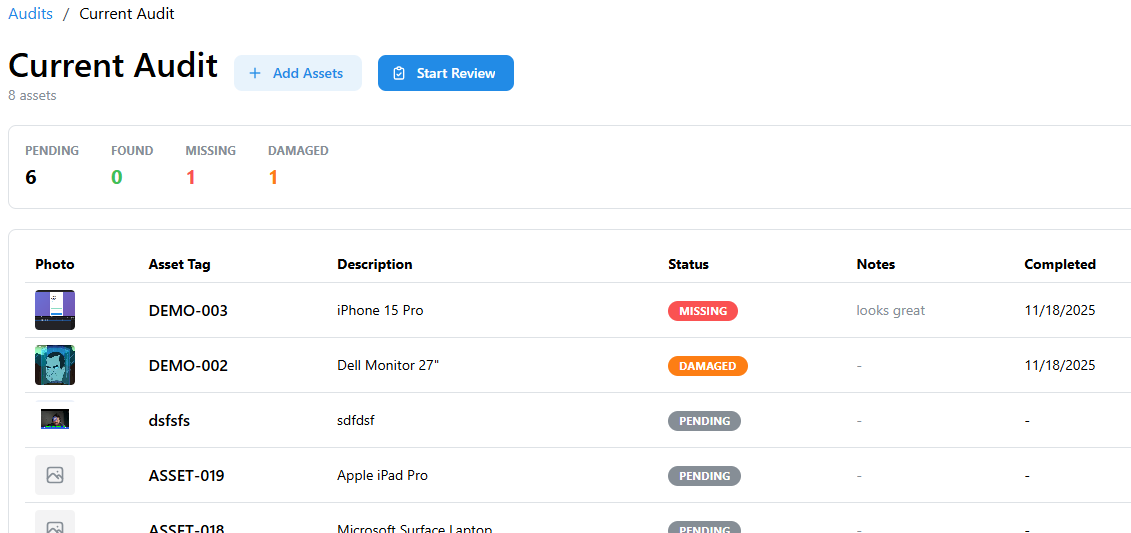Click the Pending count summary
Viewport: 1131px width, 533px height.
tap(51, 166)
